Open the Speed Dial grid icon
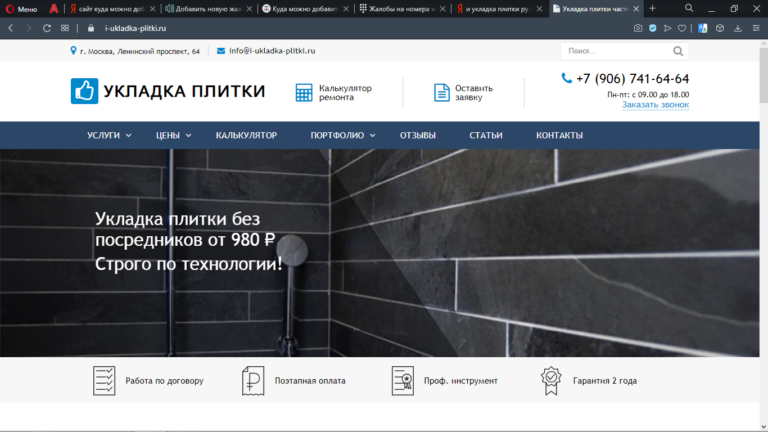Viewport: 768px width, 432px height. click(x=65, y=28)
